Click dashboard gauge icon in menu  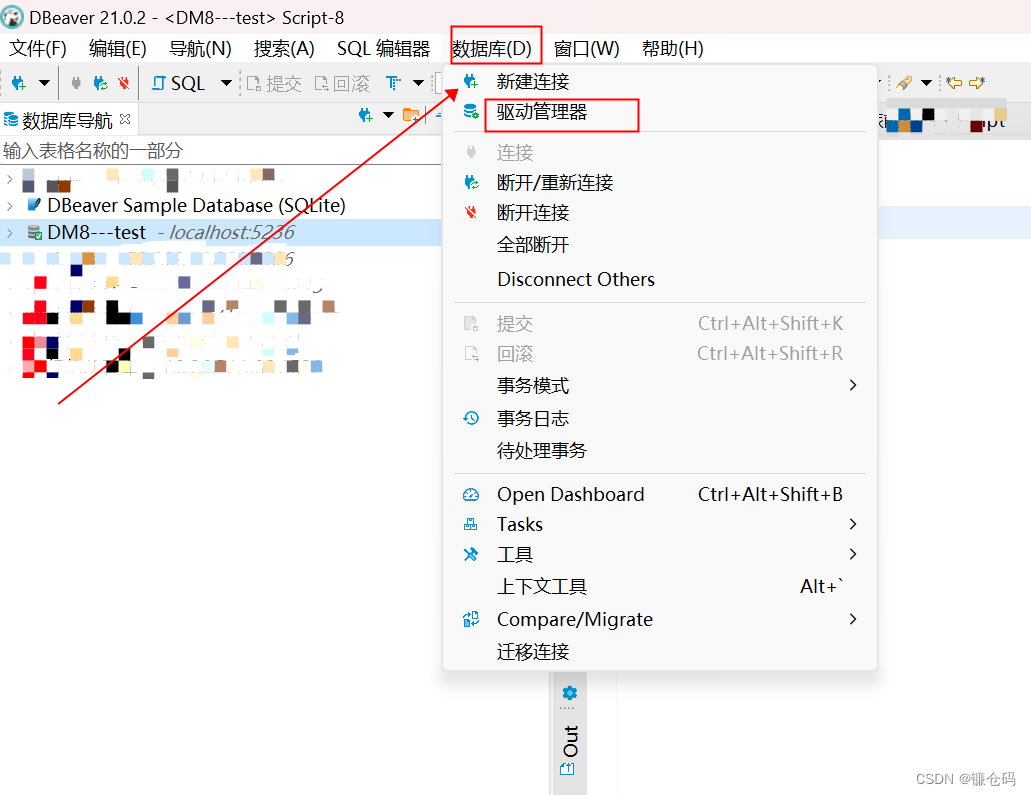471,494
